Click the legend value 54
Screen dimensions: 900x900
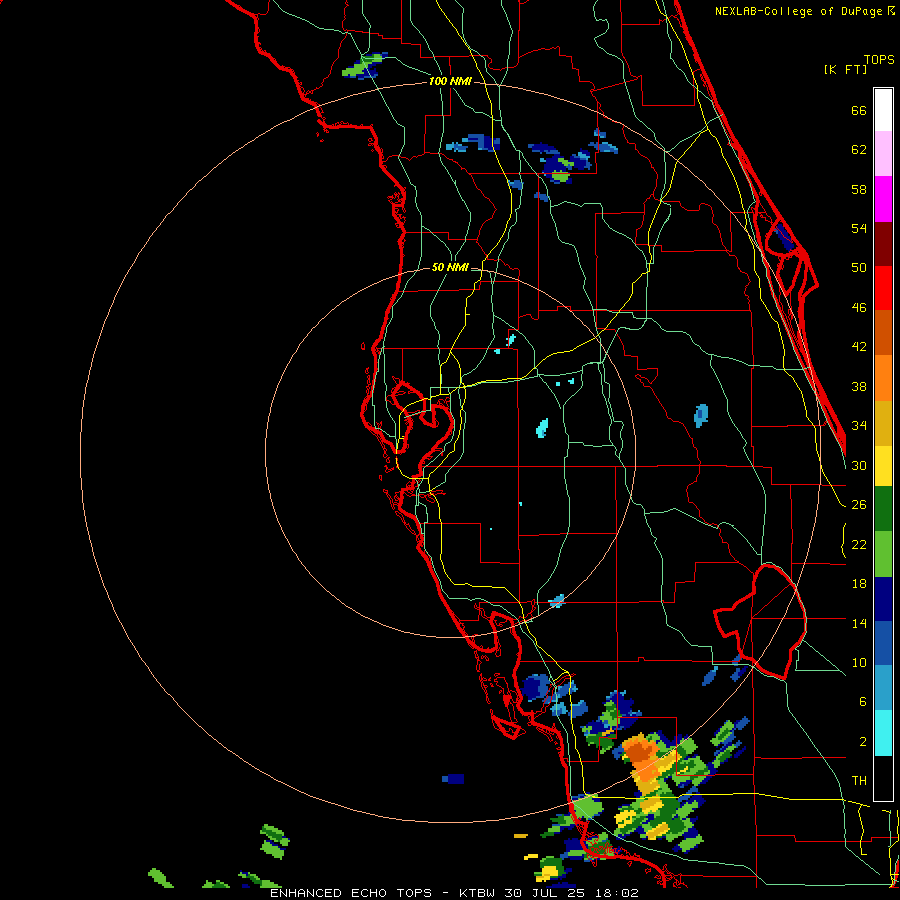click(859, 228)
